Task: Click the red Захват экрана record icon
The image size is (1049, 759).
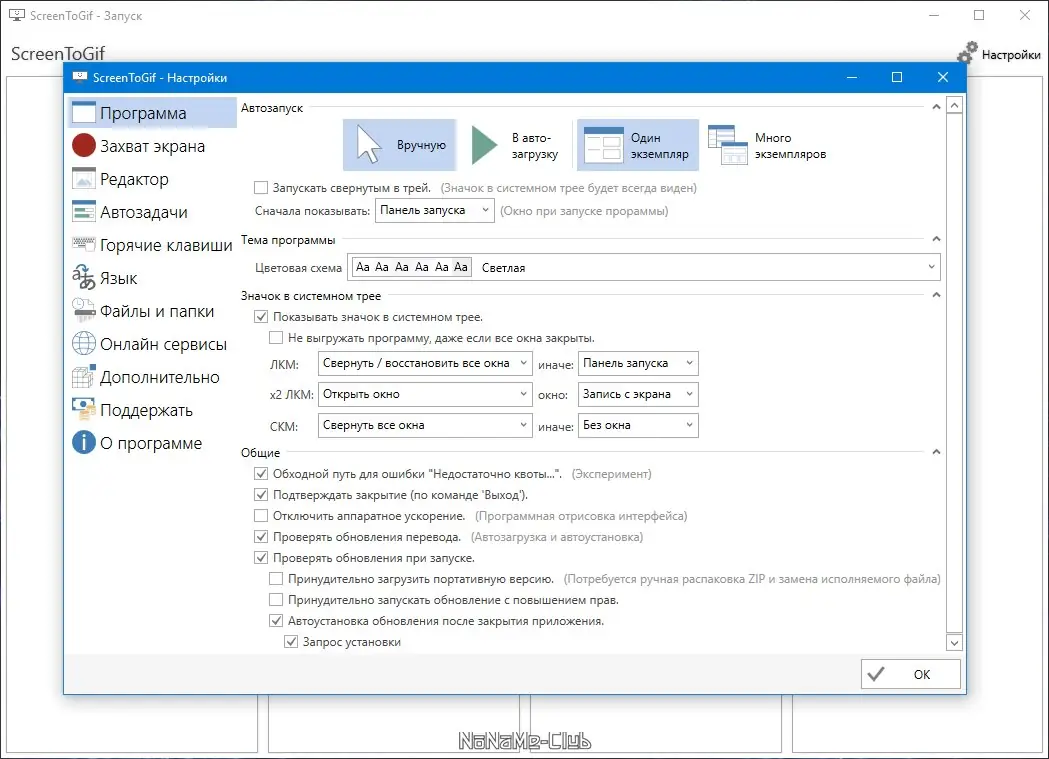Action: (x=84, y=145)
